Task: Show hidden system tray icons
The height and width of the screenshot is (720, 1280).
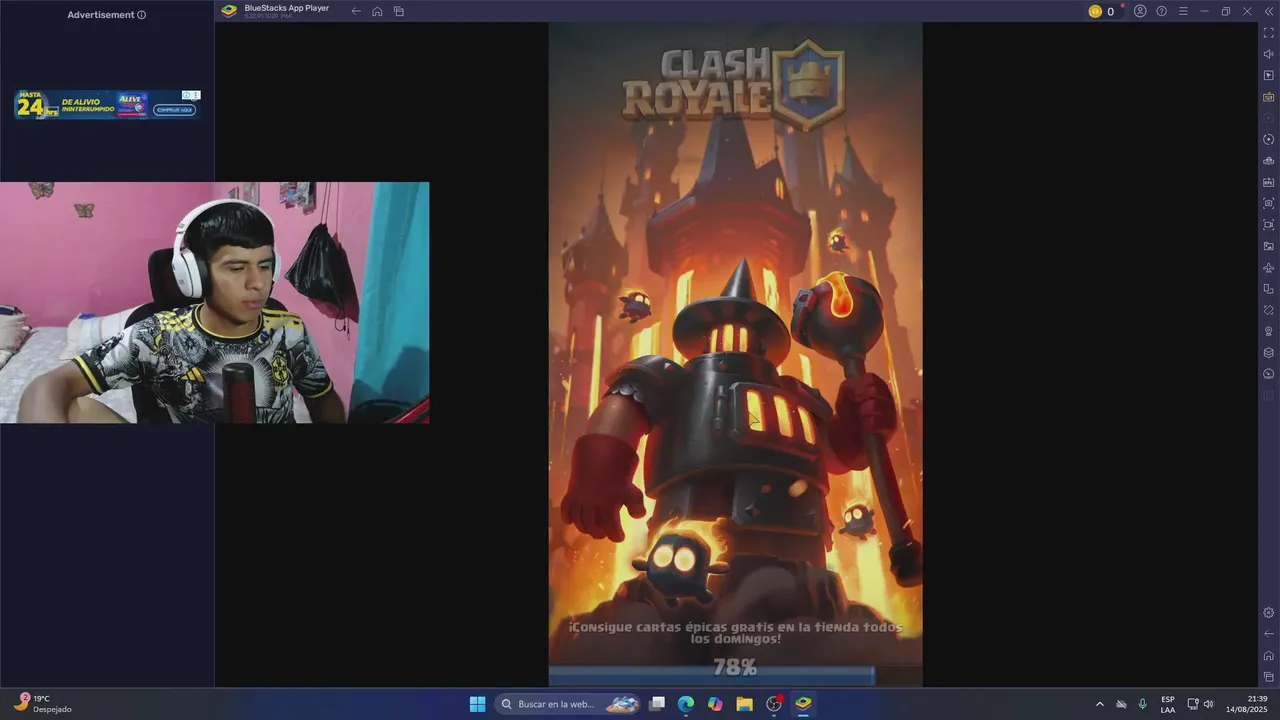Action: pyautogui.click(x=1100, y=704)
